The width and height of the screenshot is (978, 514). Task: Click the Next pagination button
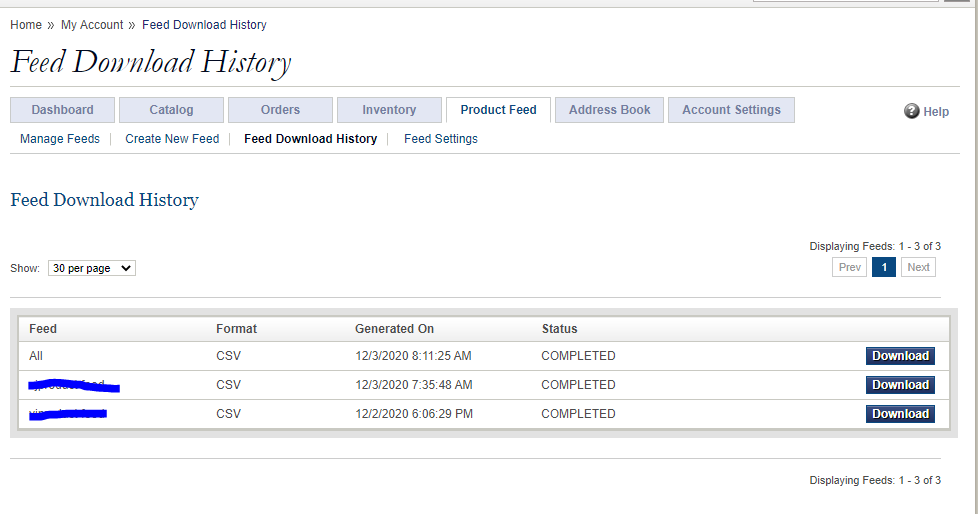point(918,267)
